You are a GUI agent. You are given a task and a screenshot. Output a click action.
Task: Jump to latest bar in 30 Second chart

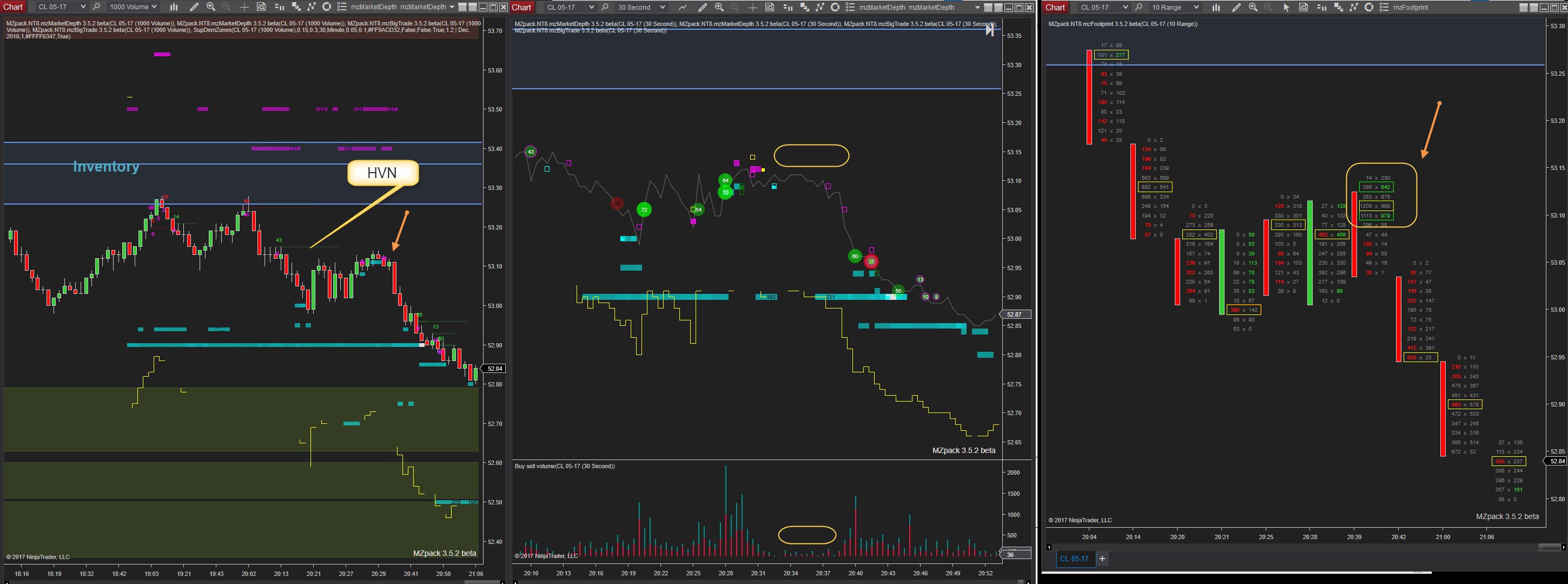click(x=990, y=29)
